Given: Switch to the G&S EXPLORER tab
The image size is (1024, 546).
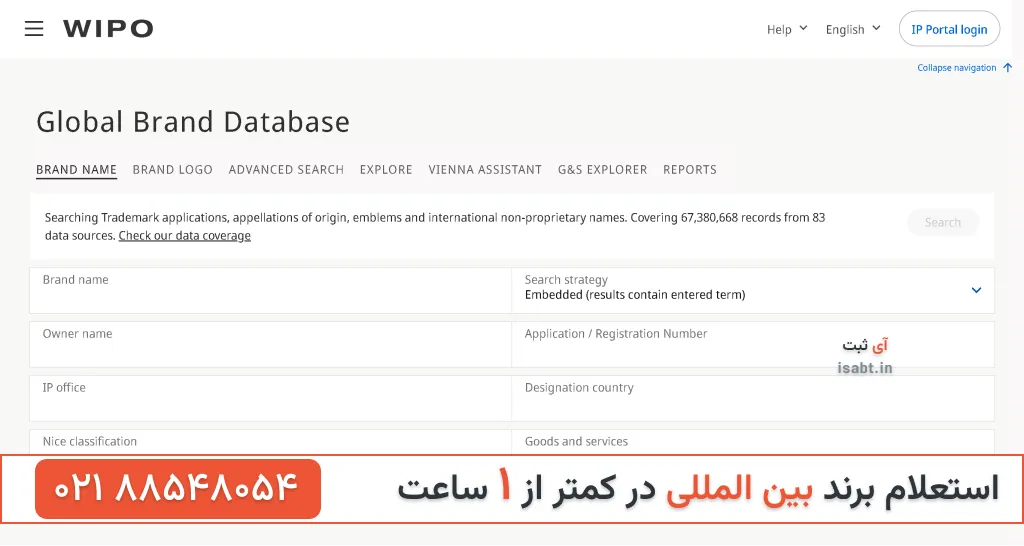Looking at the screenshot, I should [602, 170].
